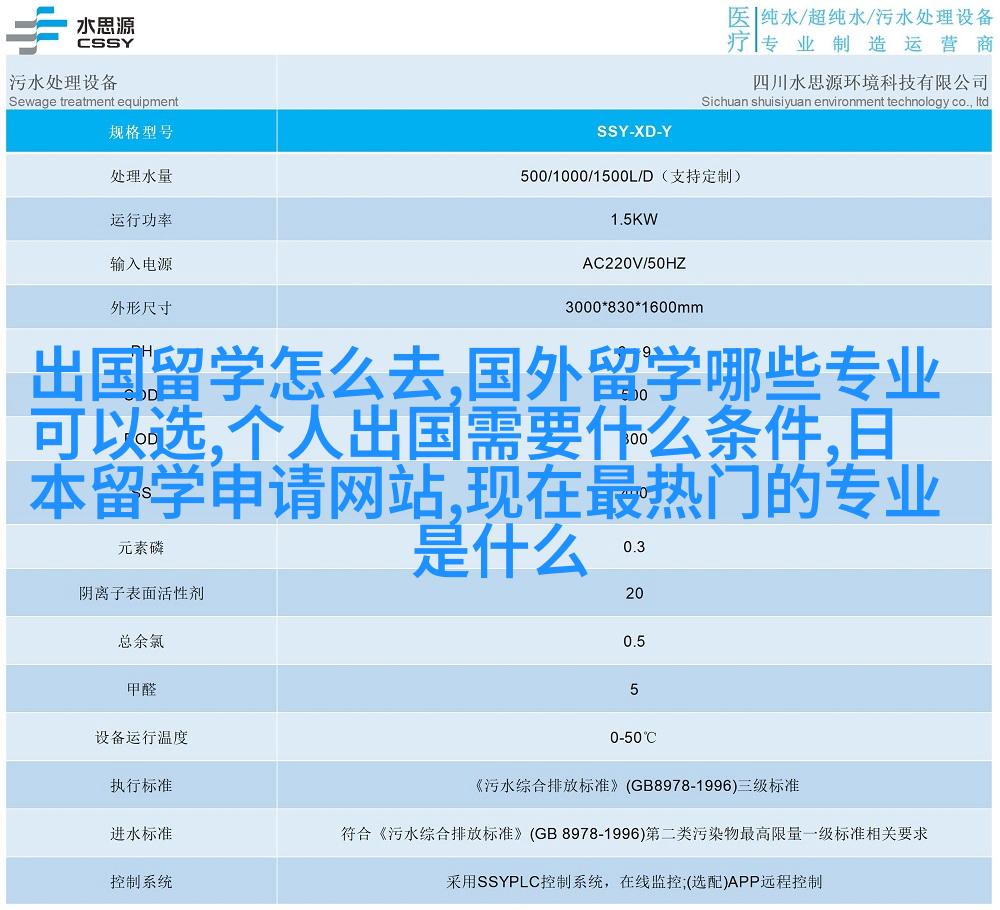Click the 专业制造运营商 slogan
This screenshot has height=910, width=1000.
click(877, 43)
